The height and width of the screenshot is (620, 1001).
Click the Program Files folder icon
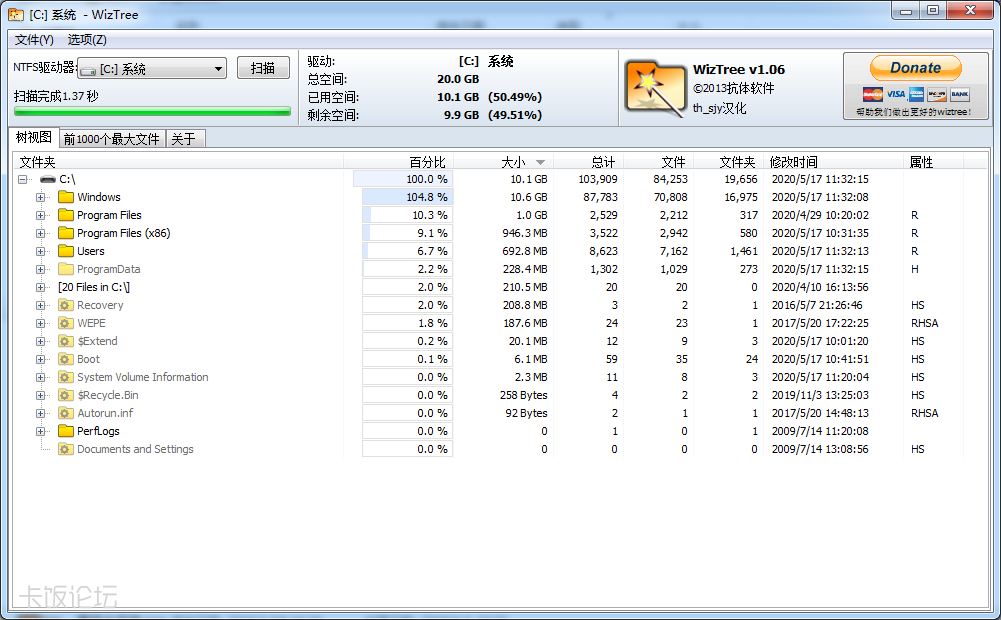point(66,215)
